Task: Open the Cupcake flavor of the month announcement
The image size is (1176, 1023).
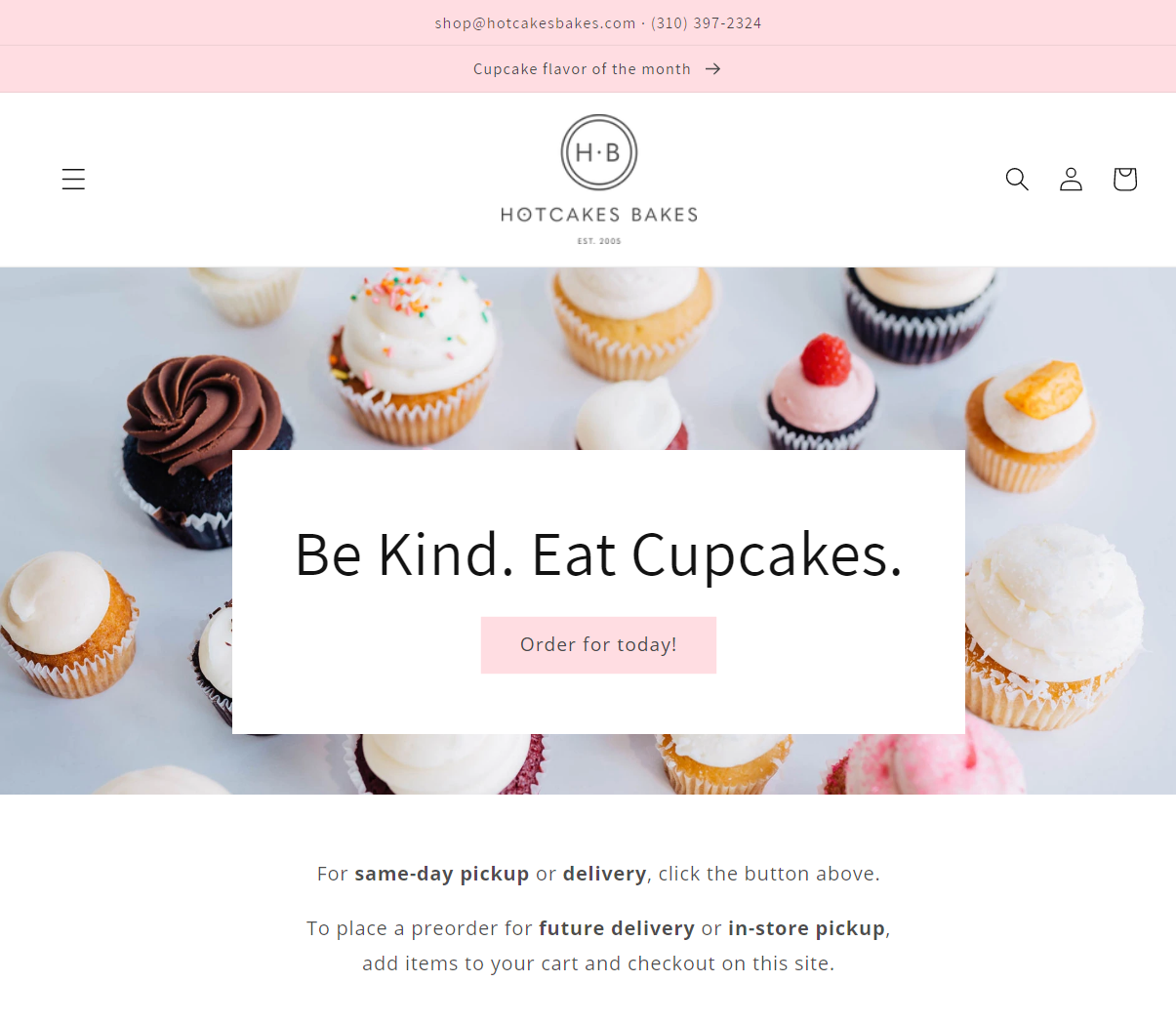Action: click(x=582, y=69)
